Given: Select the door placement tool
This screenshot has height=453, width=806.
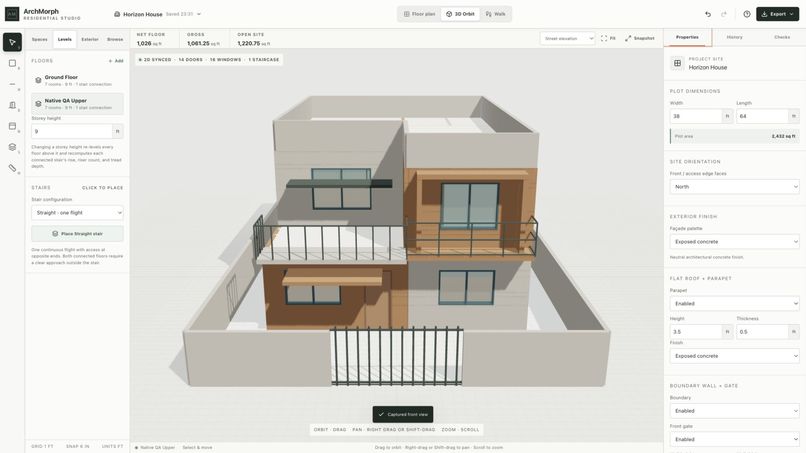Looking at the screenshot, I should coord(12,105).
